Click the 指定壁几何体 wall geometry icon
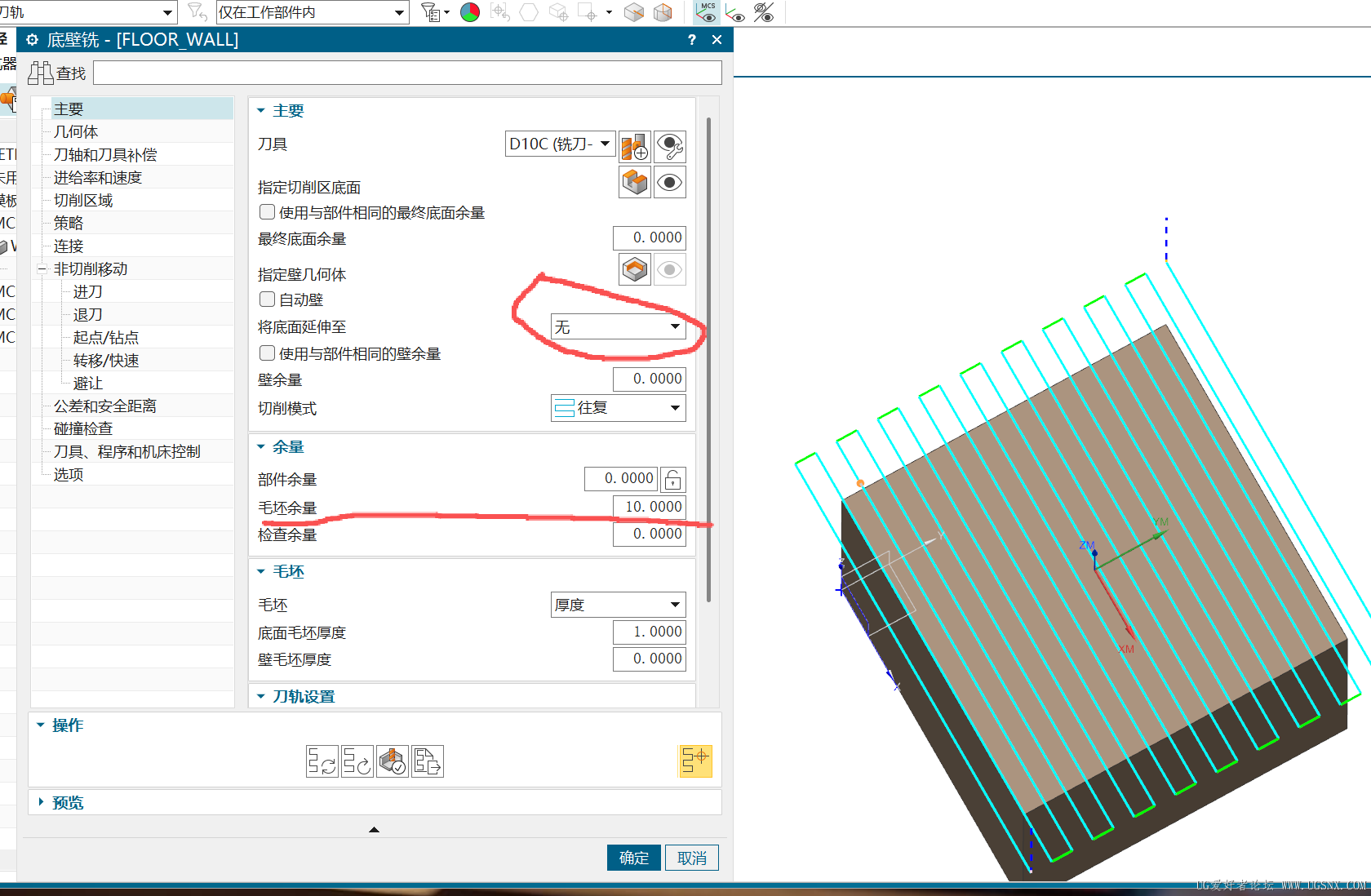The width and height of the screenshot is (1371, 896). pyautogui.click(x=634, y=269)
